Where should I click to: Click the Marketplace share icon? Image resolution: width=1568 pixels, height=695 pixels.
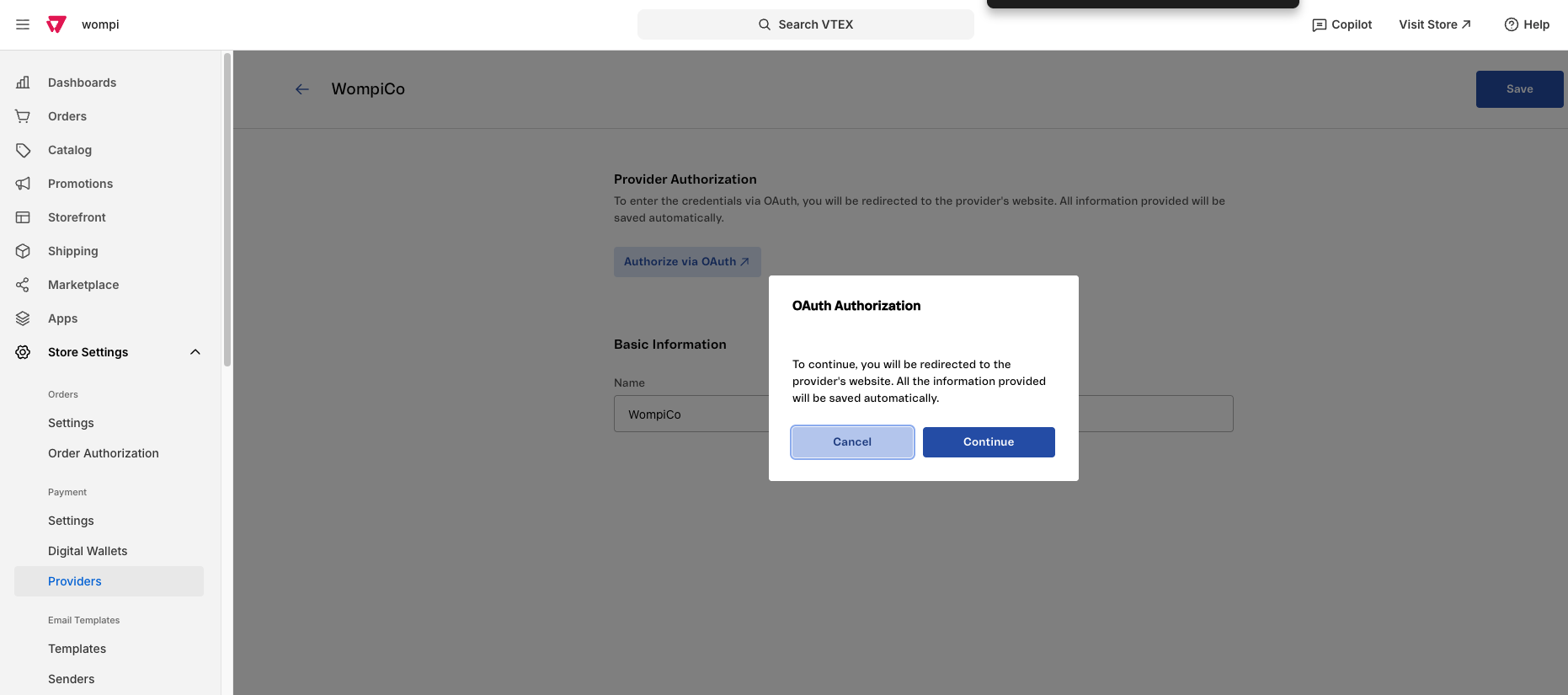(x=23, y=285)
